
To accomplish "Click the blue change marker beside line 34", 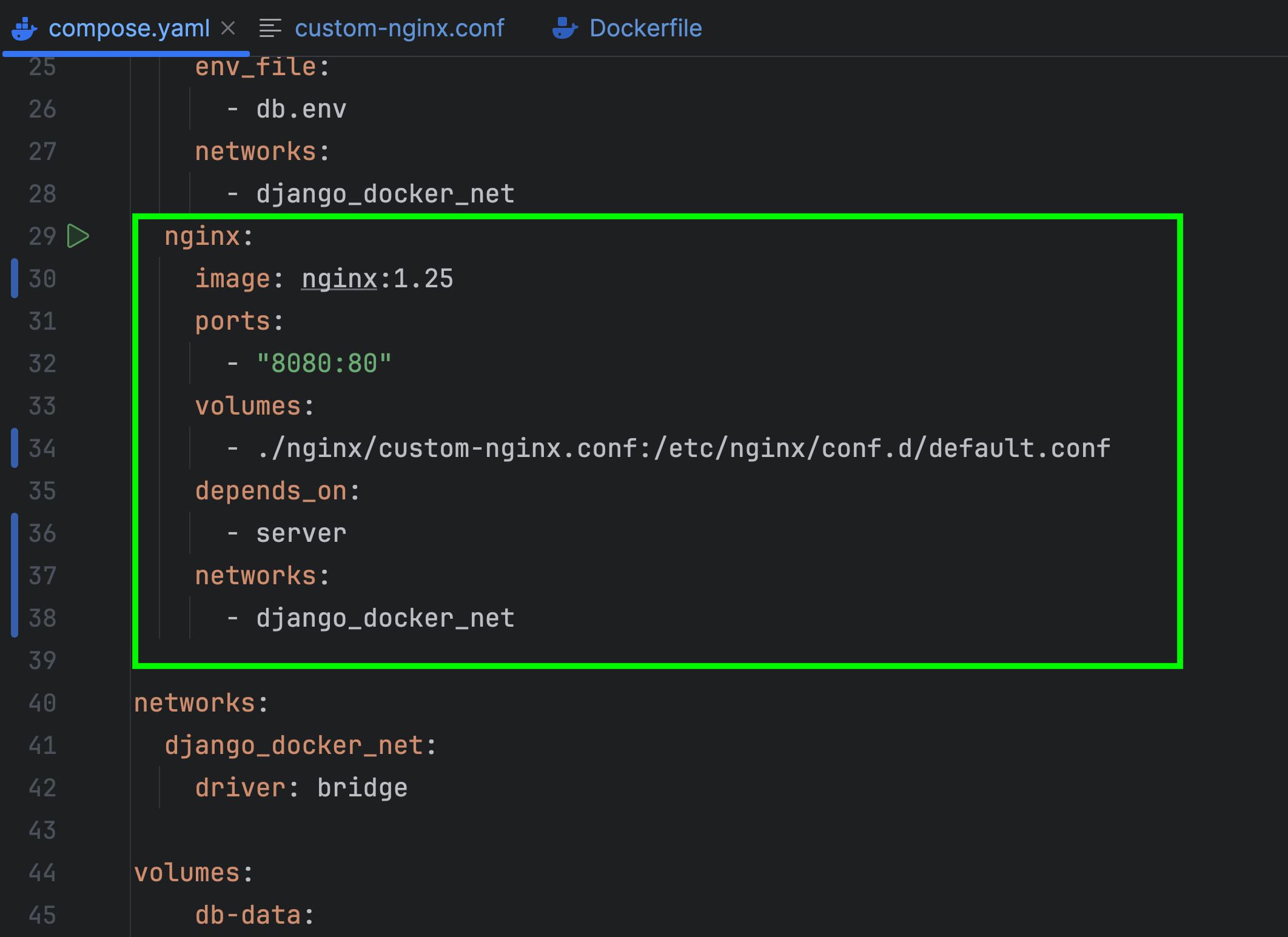I will click(x=15, y=448).
